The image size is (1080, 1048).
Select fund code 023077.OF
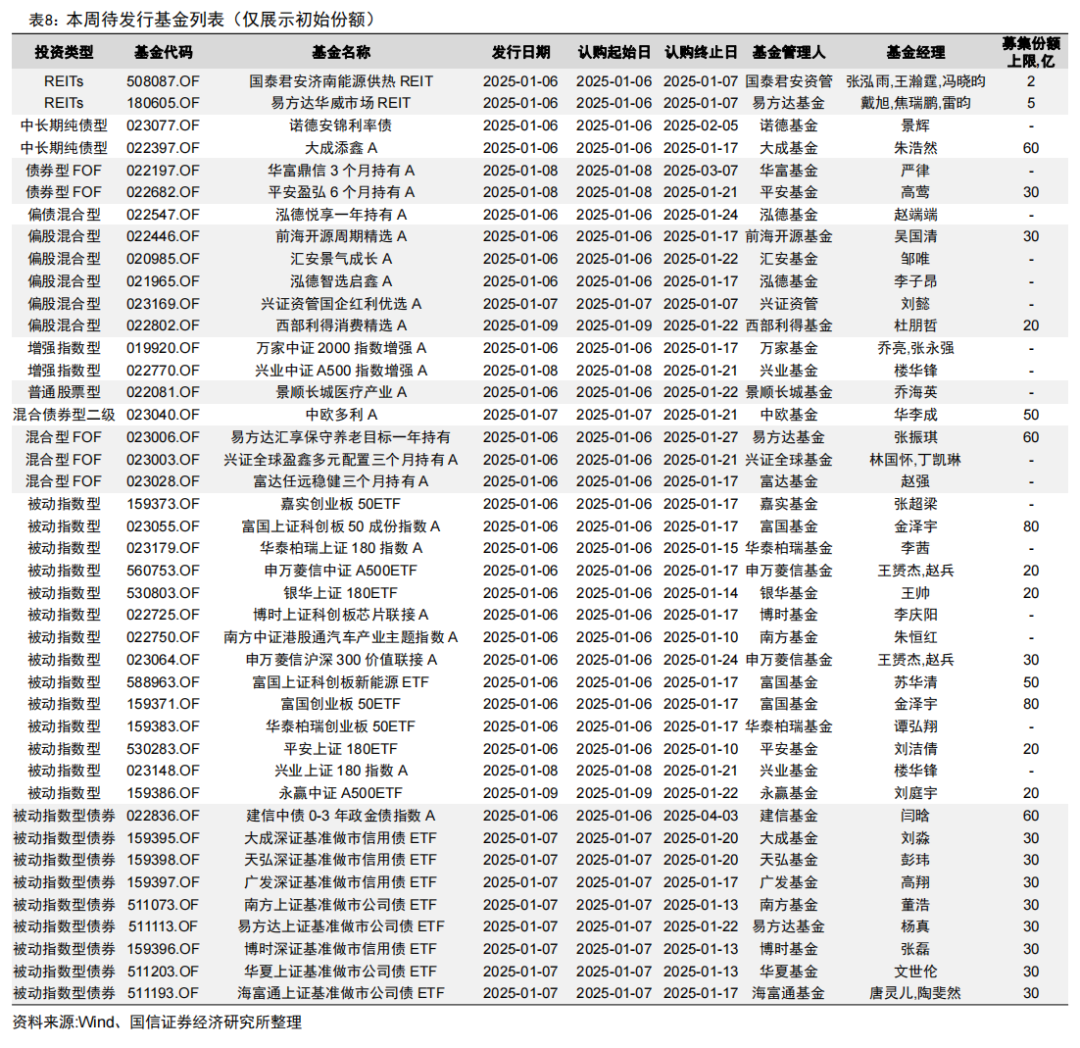[163, 125]
